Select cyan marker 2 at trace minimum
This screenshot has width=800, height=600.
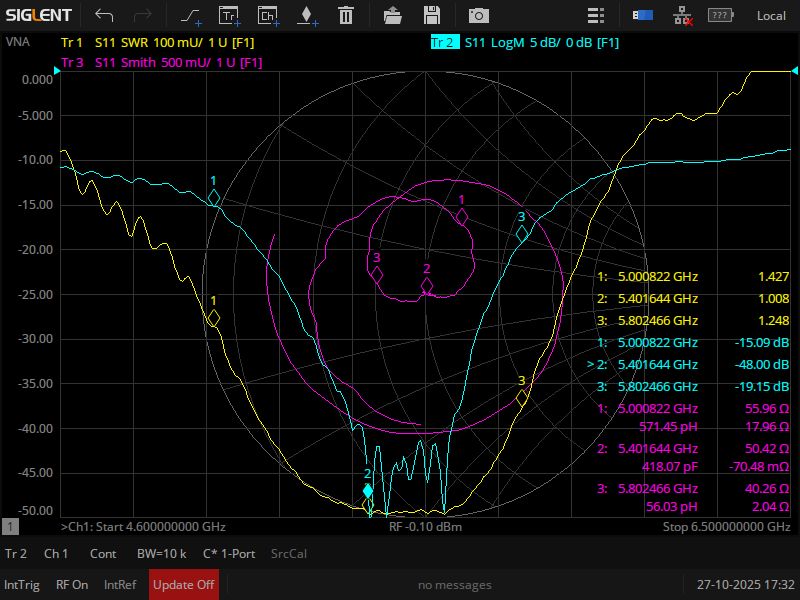(368, 490)
